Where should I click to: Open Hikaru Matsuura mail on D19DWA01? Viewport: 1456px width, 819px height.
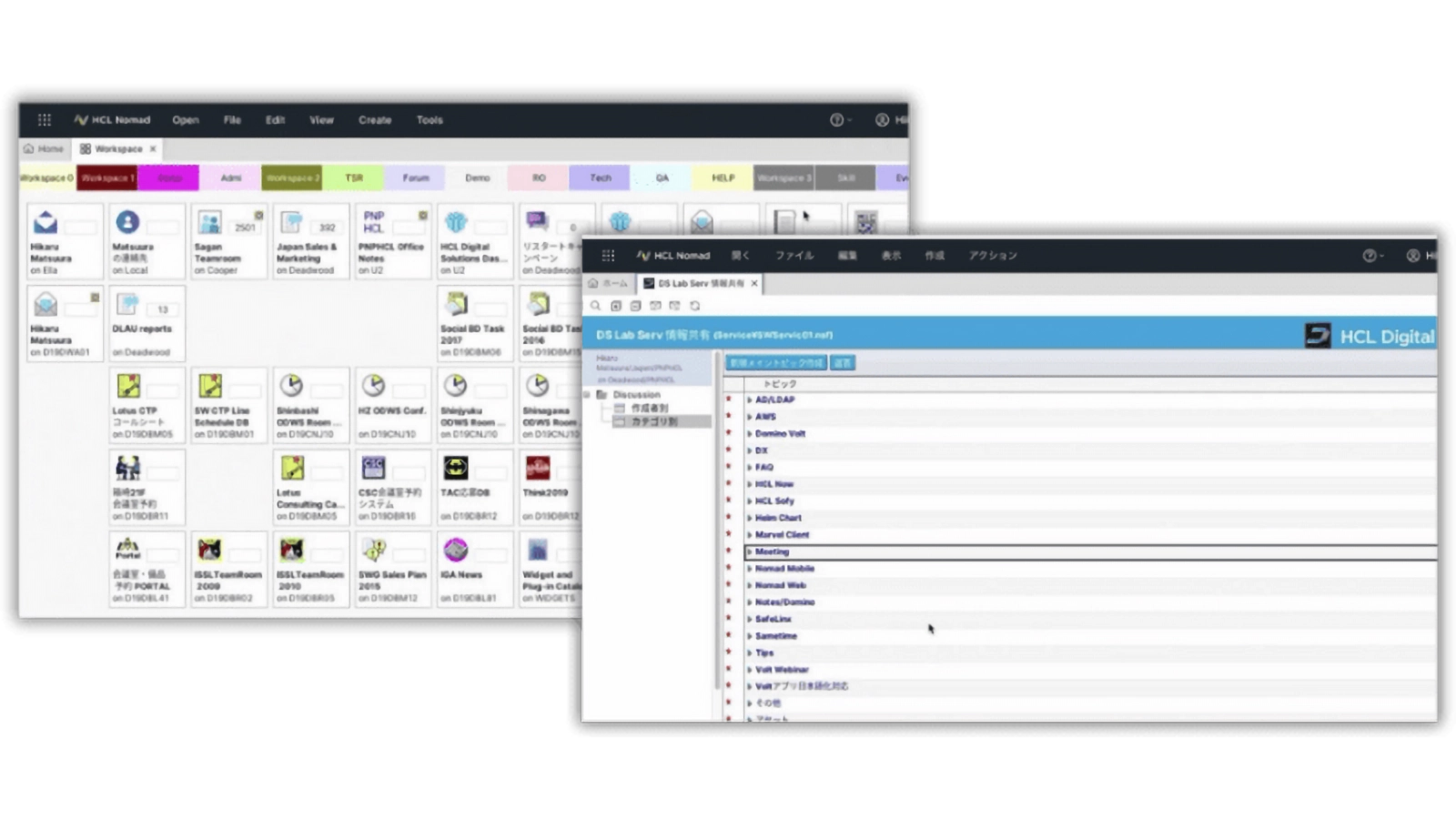64,324
